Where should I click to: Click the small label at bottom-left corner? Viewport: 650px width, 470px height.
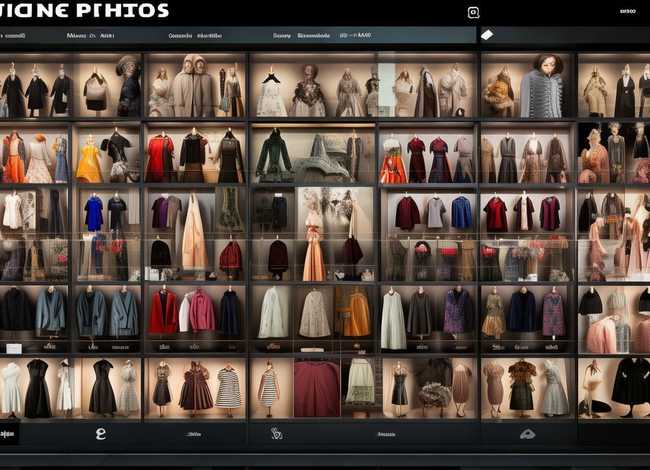9,434
